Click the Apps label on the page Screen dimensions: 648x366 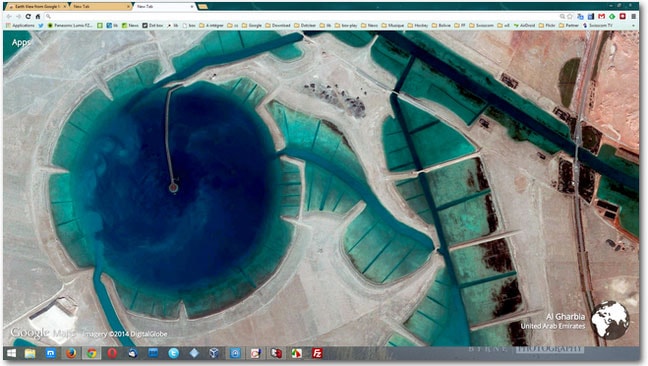(x=20, y=43)
